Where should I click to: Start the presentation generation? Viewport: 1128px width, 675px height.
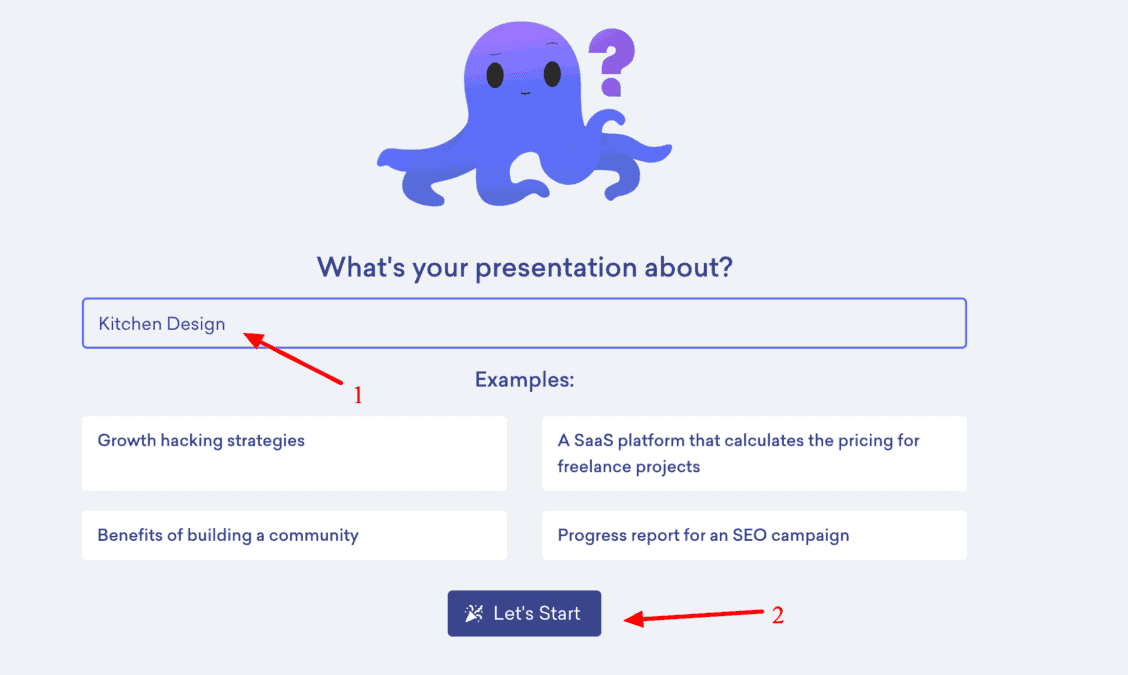(x=524, y=613)
